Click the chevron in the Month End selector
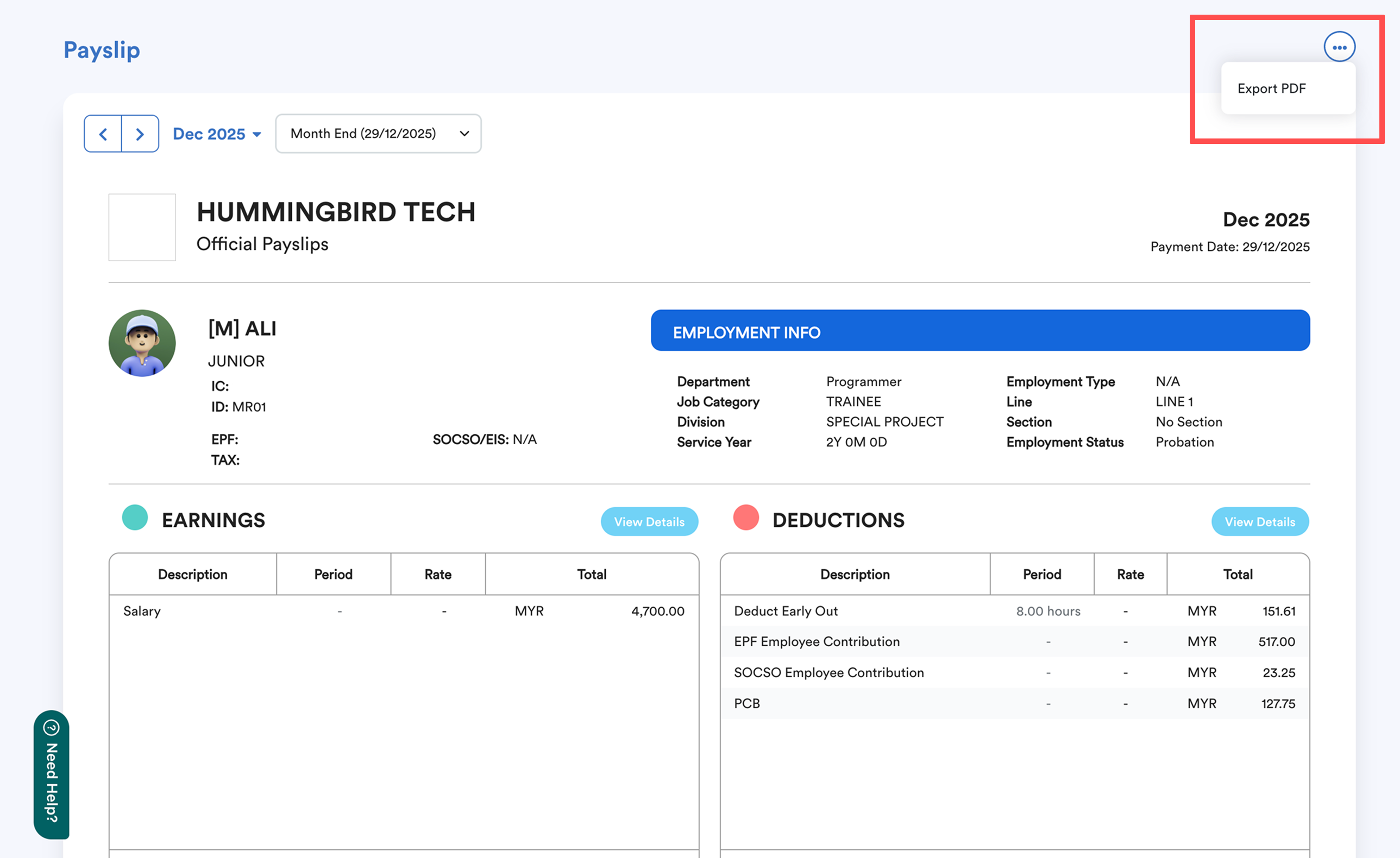1400x858 pixels. tap(464, 134)
